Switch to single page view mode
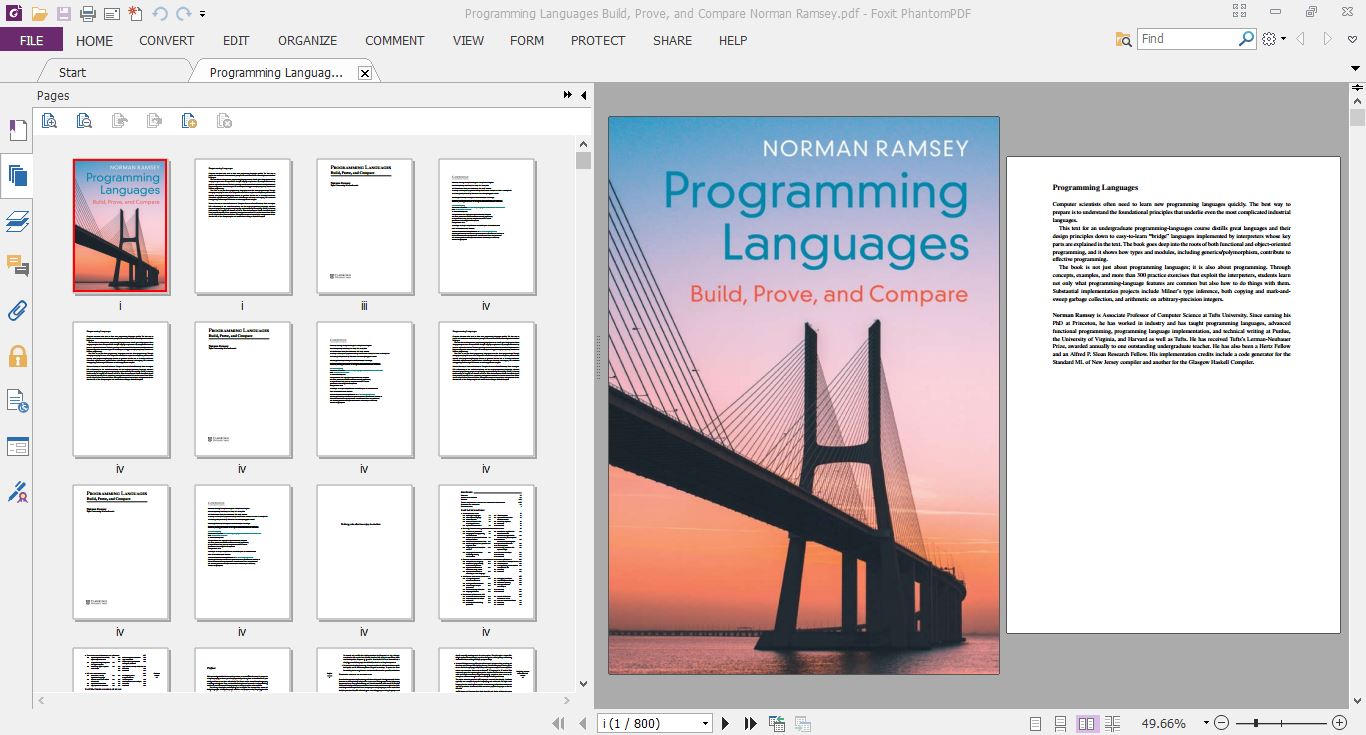 pos(1035,723)
